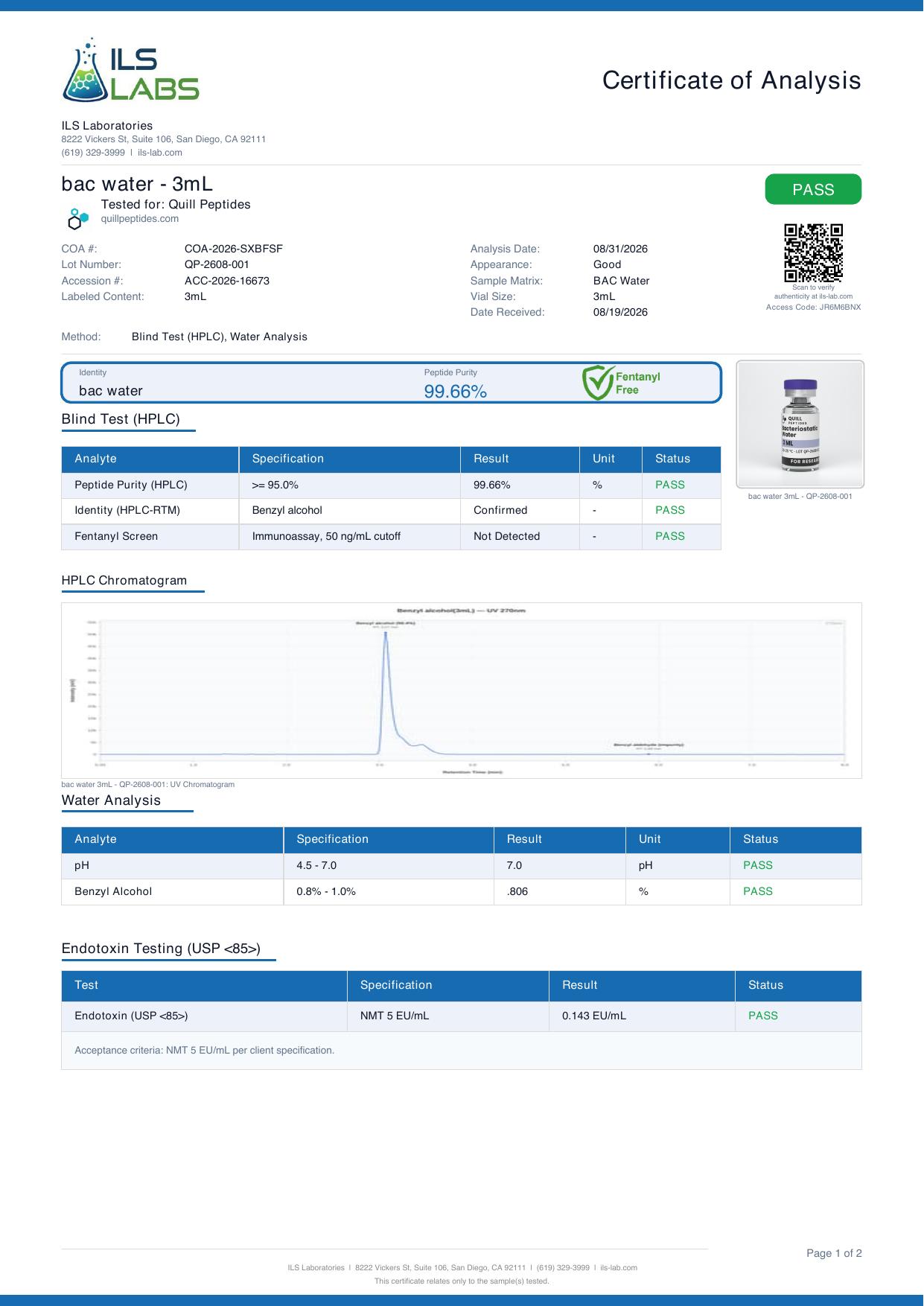This screenshot has width=924, height=1306.
Task: Click the Water Analysis section heading
Action: (x=111, y=800)
